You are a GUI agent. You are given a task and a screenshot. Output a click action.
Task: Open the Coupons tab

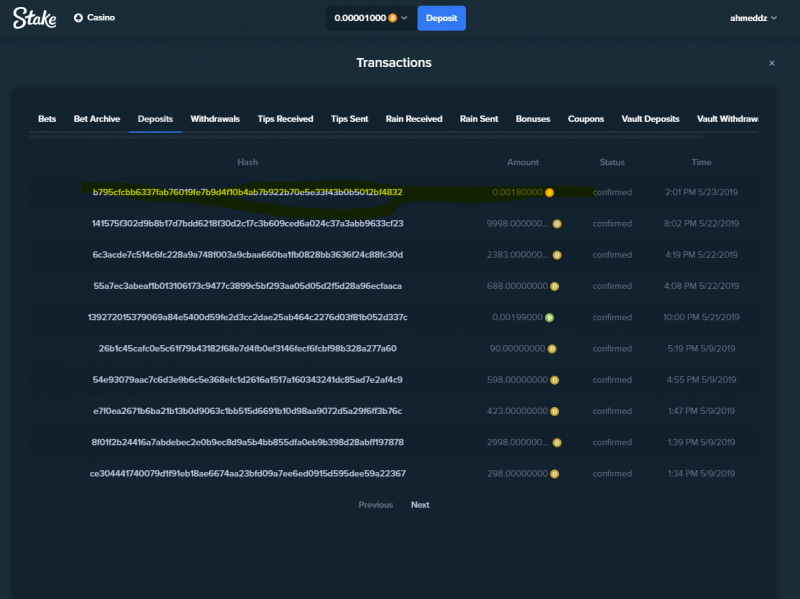point(586,119)
